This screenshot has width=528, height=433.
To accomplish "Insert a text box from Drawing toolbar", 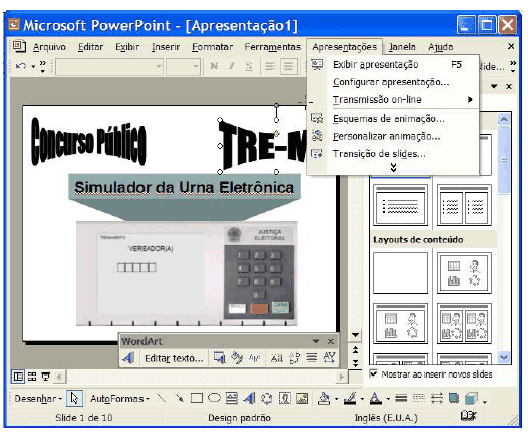I will click(232, 399).
